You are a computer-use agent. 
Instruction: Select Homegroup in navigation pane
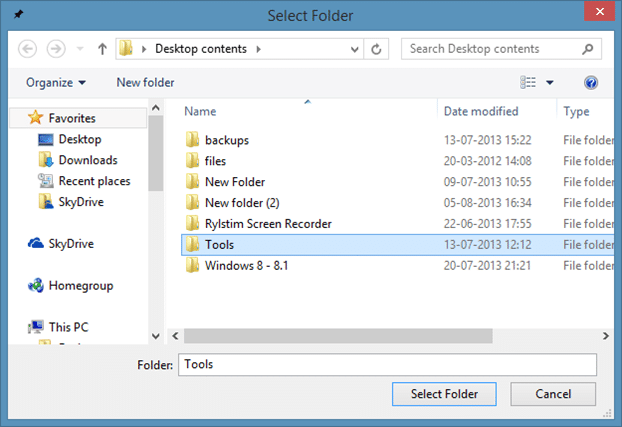pyautogui.click(x=81, y=286)
